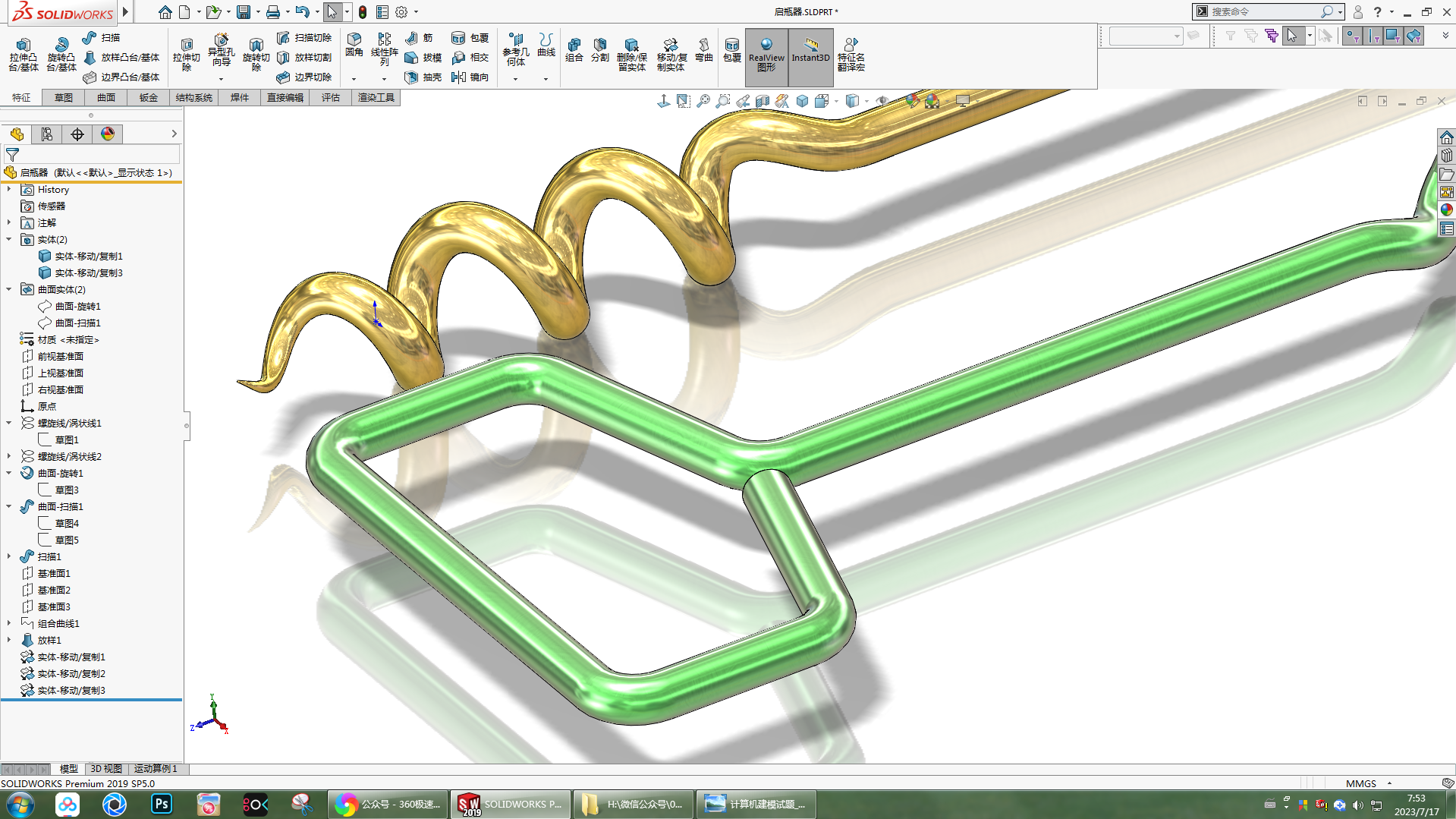Toggle the filter faces button
This screenshot has width=1456, height=819.
(1393, 36)
